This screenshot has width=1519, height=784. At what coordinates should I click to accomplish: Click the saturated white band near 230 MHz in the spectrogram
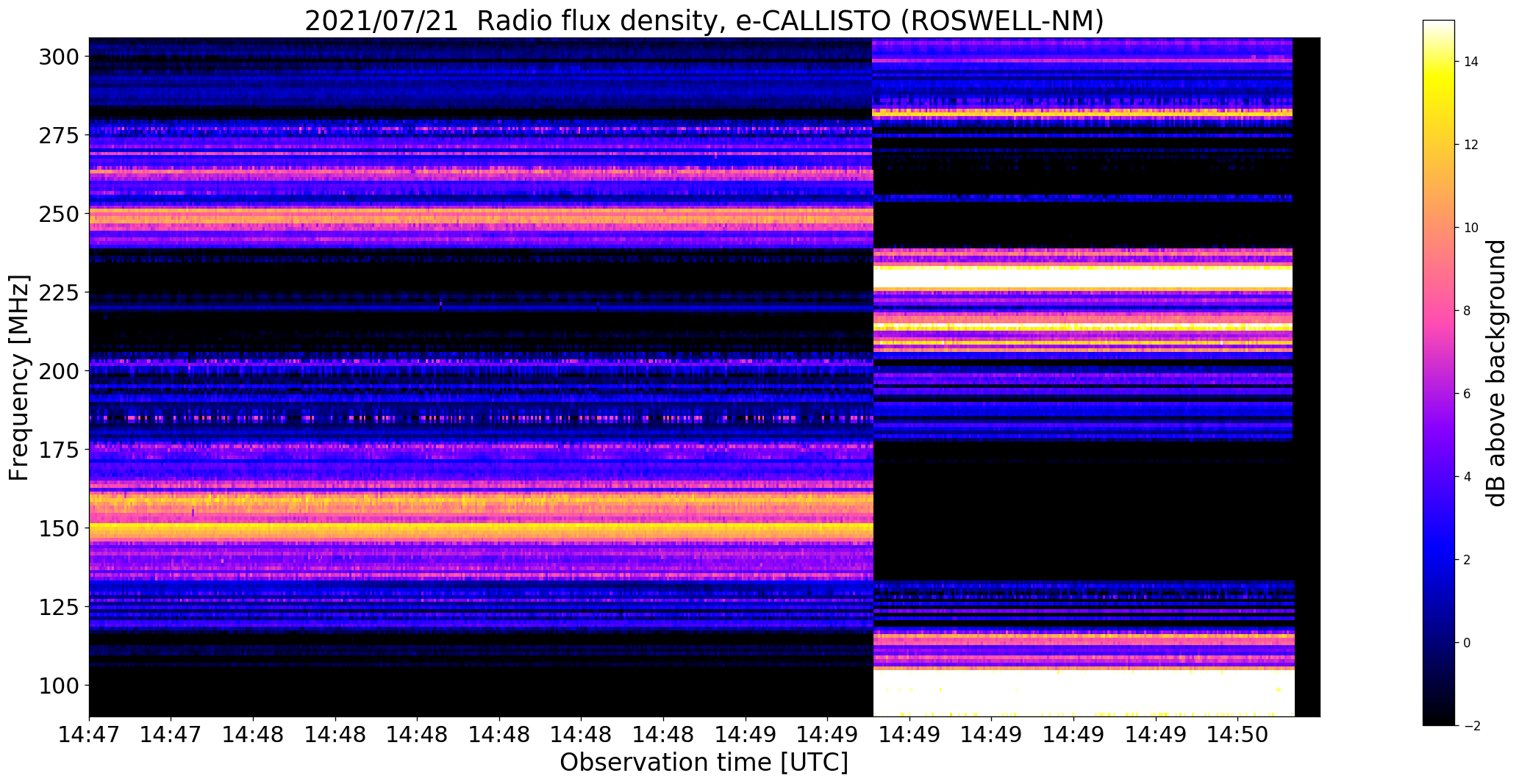pos(1082,279)
